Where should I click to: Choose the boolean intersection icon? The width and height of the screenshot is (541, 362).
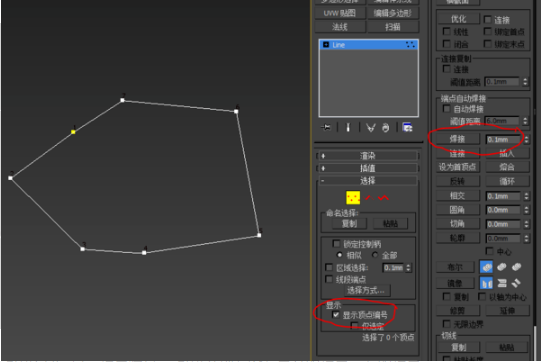516,267
